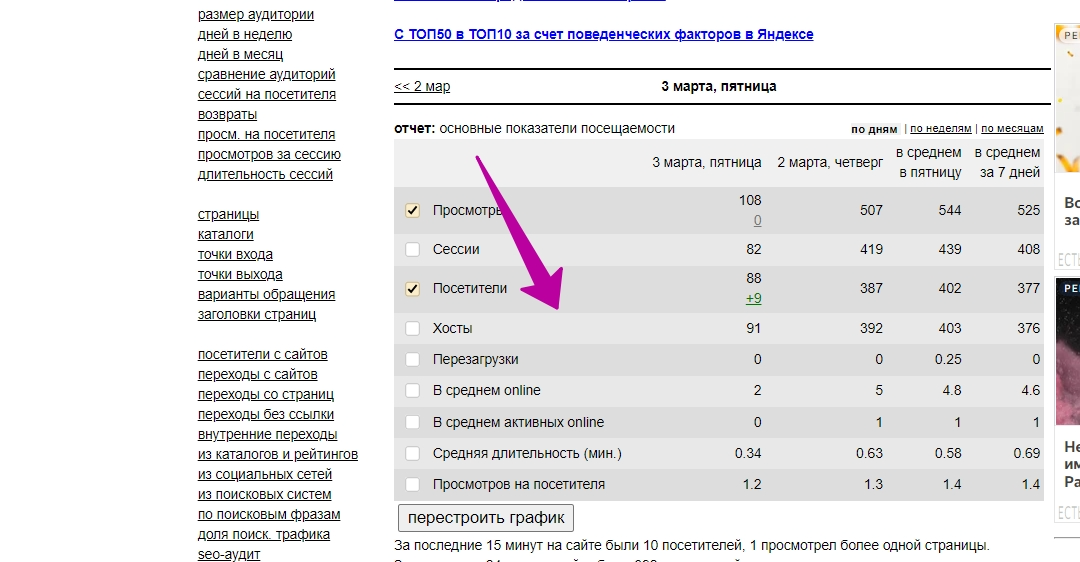Open сравнение аудиторий report
The height and width of the screenshot is (562, 1080).
pos(267,74)
